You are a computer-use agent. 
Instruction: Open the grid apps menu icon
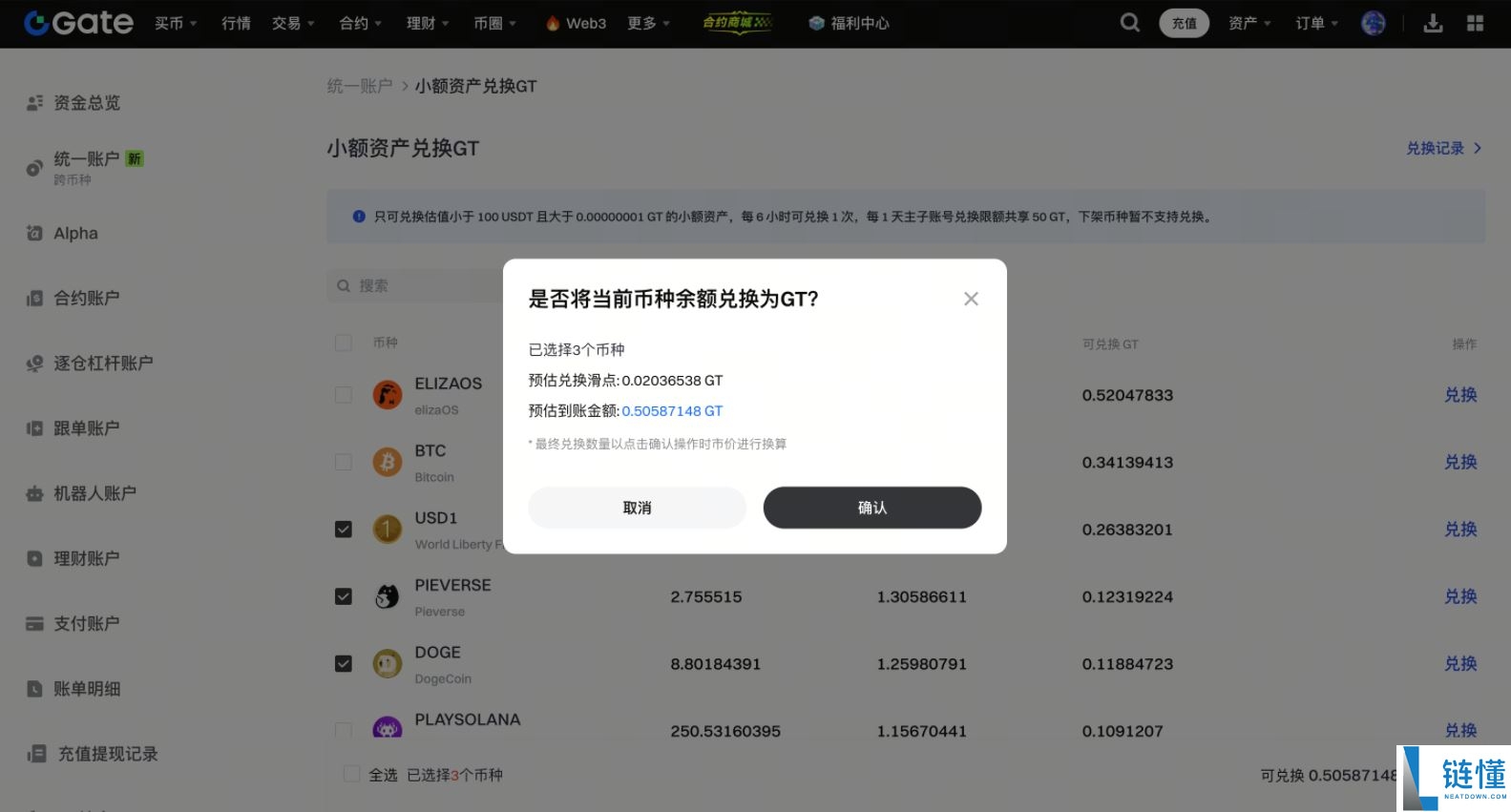(1476, 23)
